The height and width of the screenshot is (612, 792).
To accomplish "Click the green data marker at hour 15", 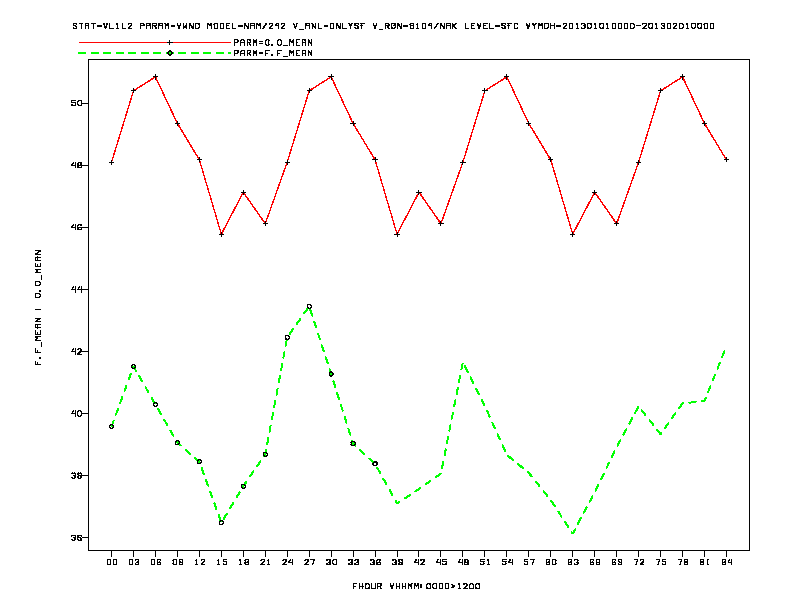I will coord(221,523).
